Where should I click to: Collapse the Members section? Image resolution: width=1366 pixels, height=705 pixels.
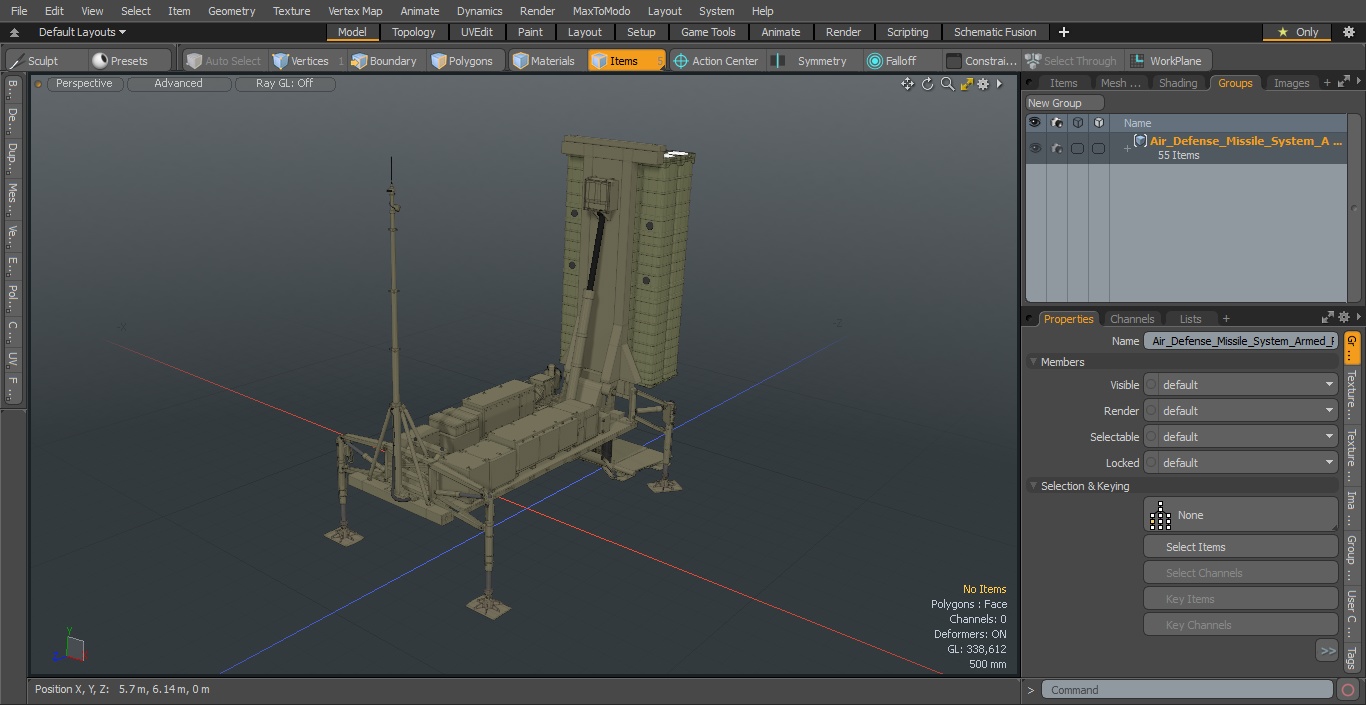pyautogui.click(x=1033, y=362)
